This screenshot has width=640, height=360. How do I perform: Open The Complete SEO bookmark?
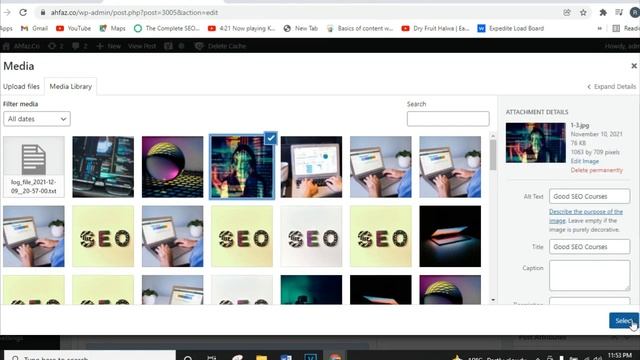coord(167,28)
